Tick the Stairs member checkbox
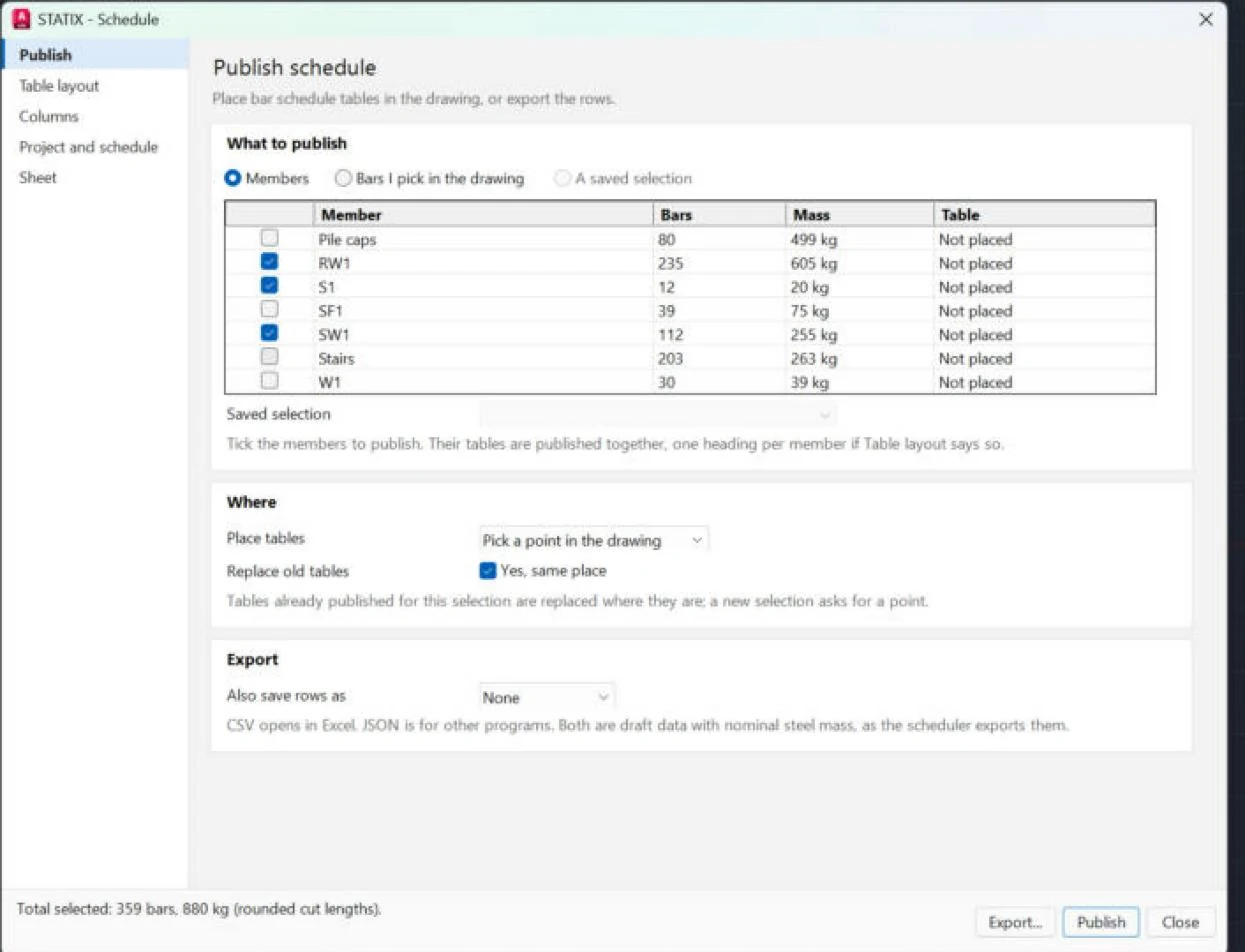1245x952 pixels. pos(269,357)
